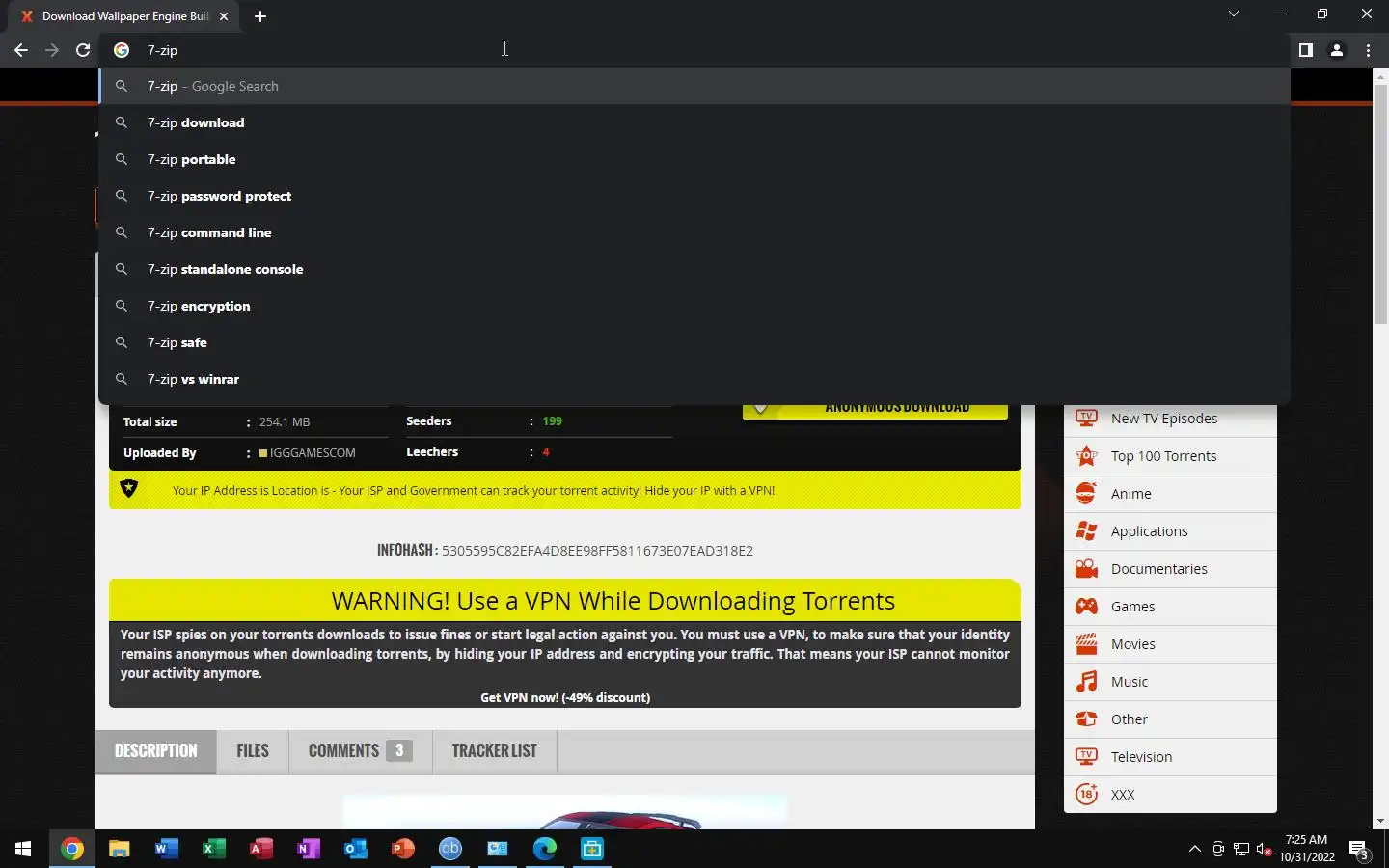Click the 'WARNING! Use a VPN' heading
Image resolution: width=1389 pixels, height=868 pixels.
[613, 601]
